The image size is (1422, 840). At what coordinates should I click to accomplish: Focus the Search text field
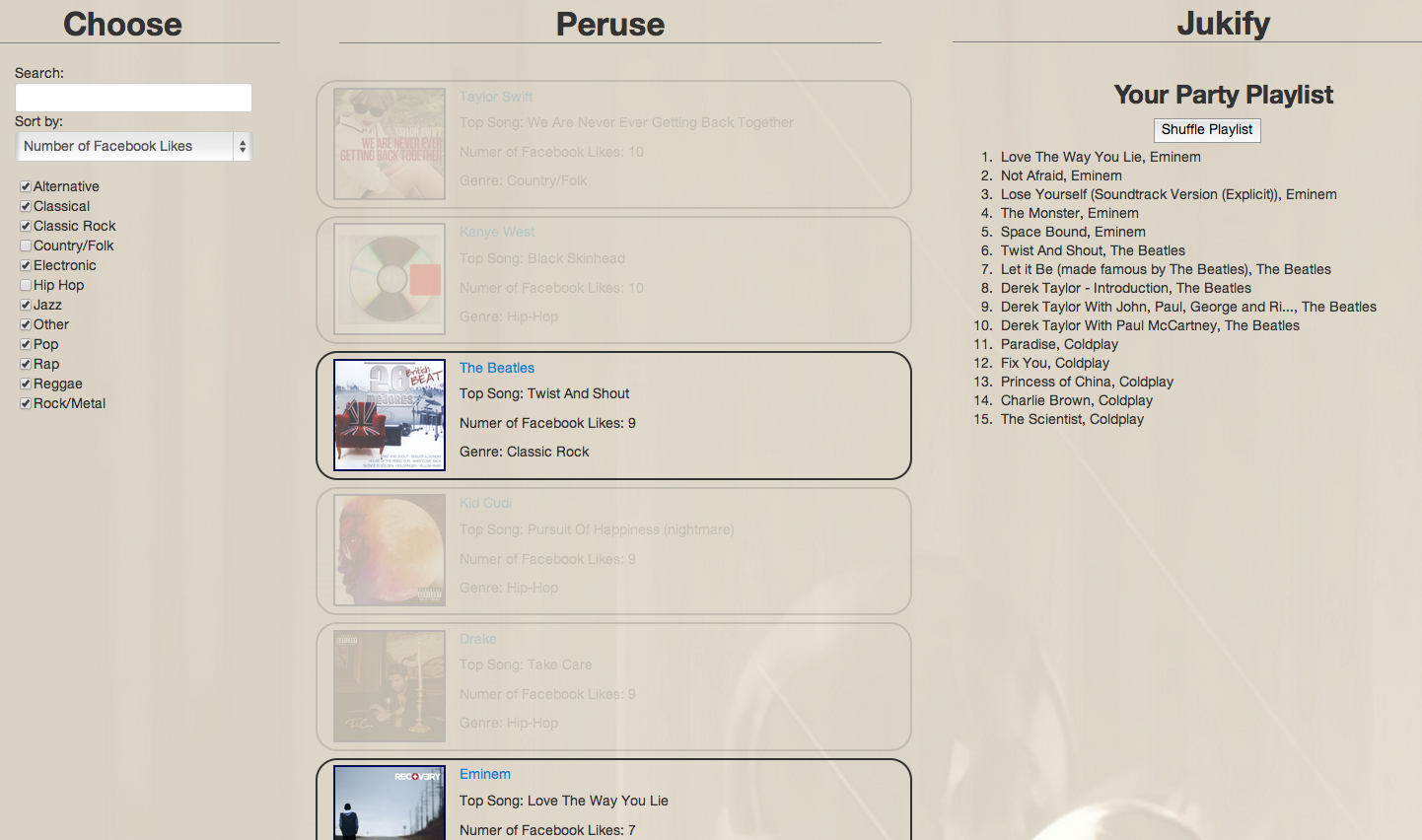[134, 98]
